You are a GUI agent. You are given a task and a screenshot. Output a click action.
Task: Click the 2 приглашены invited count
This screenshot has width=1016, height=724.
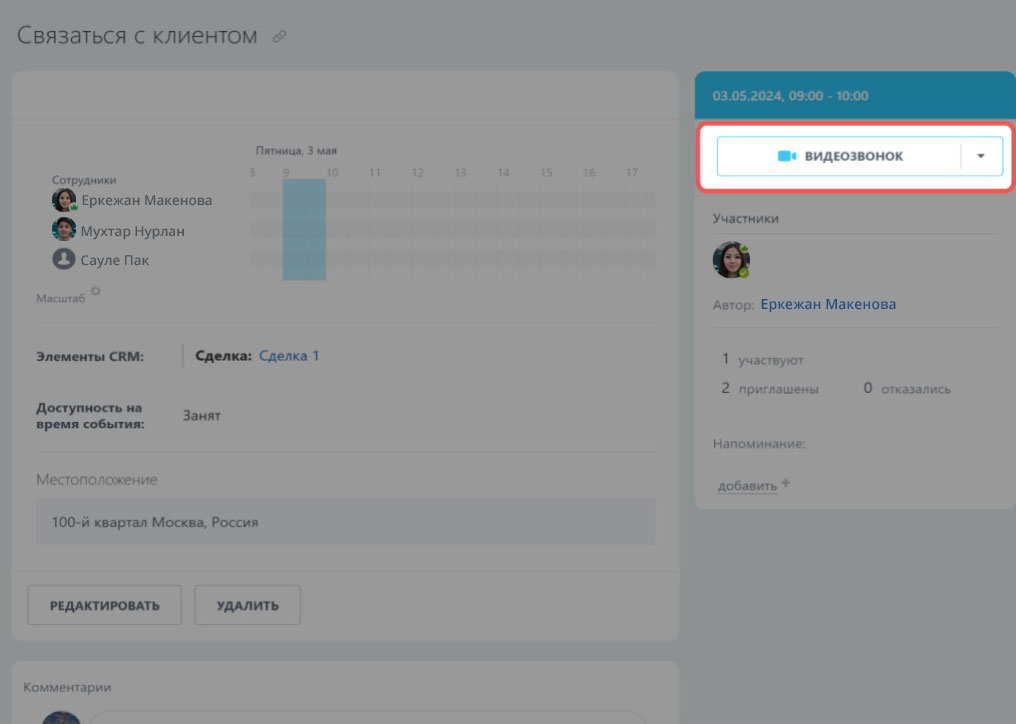tap(770, 389)
